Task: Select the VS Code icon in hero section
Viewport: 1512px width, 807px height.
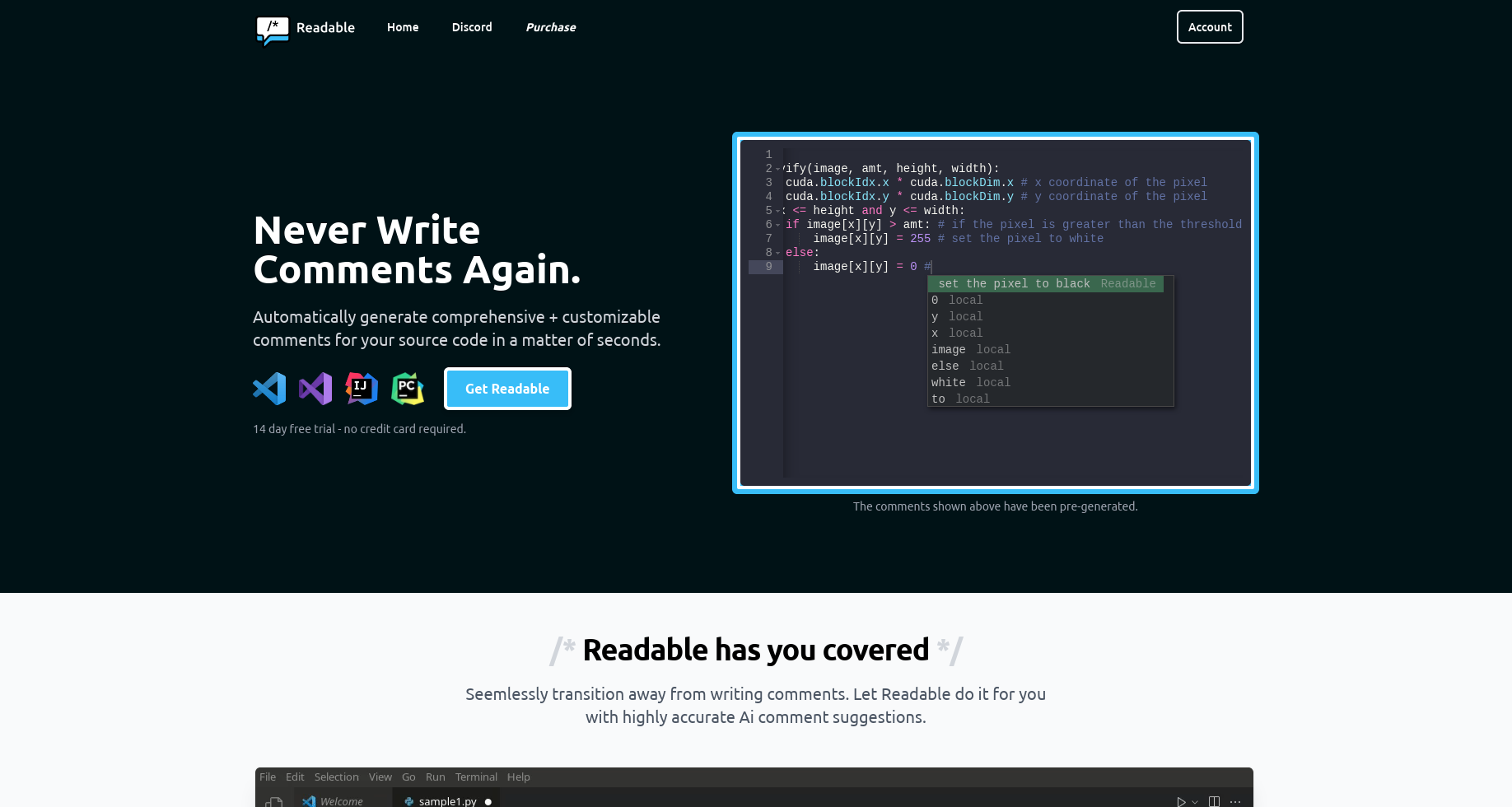Action: 268,388
